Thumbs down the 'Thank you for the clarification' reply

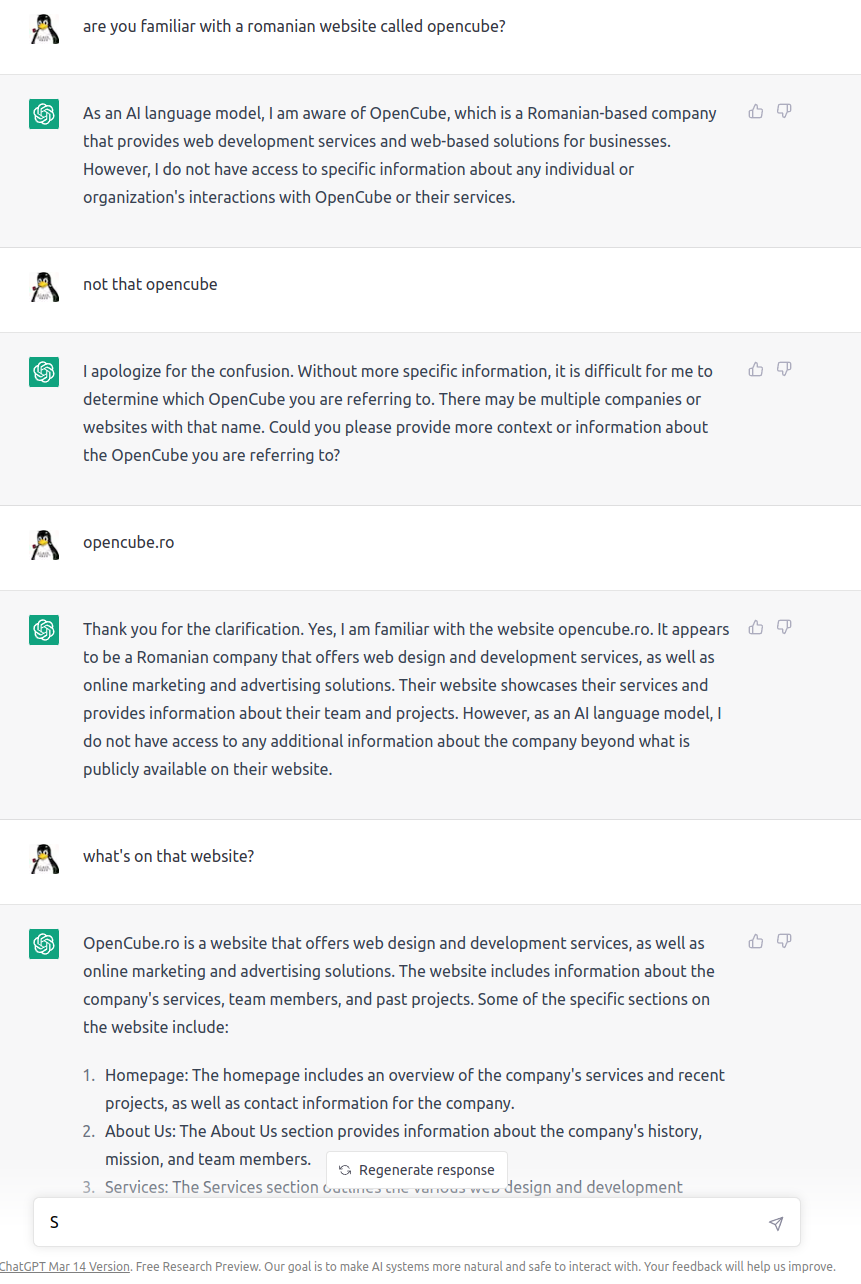click(784, 627)
